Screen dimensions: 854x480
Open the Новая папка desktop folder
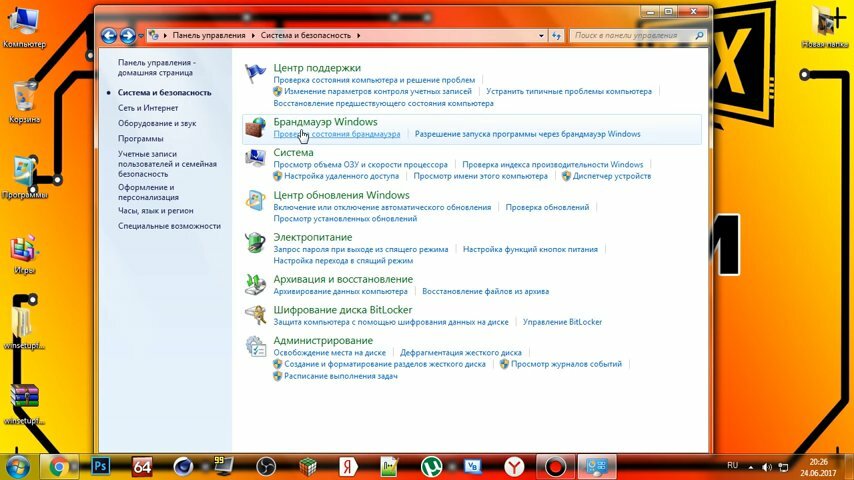point(826,26)
